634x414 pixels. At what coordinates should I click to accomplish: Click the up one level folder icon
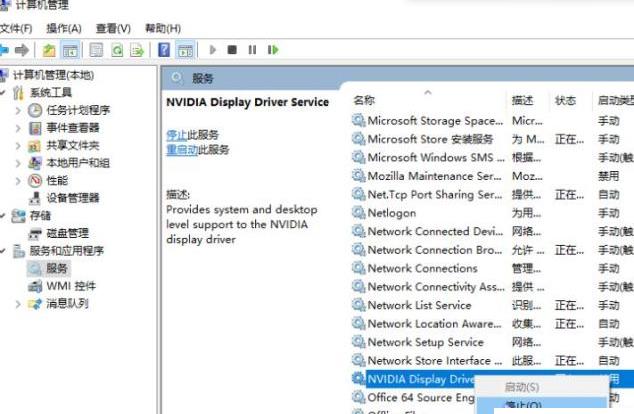pos(49,51)
